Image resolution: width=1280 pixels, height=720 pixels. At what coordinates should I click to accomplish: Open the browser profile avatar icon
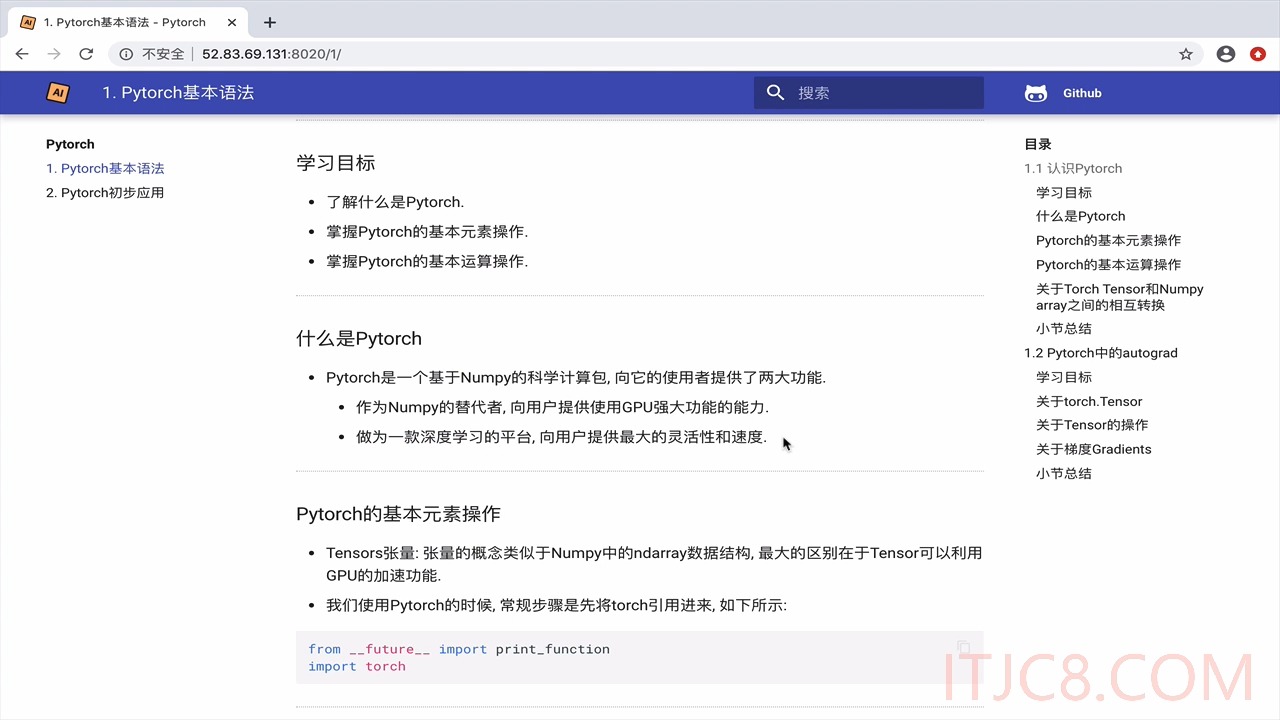click(x=1226, y=54)
